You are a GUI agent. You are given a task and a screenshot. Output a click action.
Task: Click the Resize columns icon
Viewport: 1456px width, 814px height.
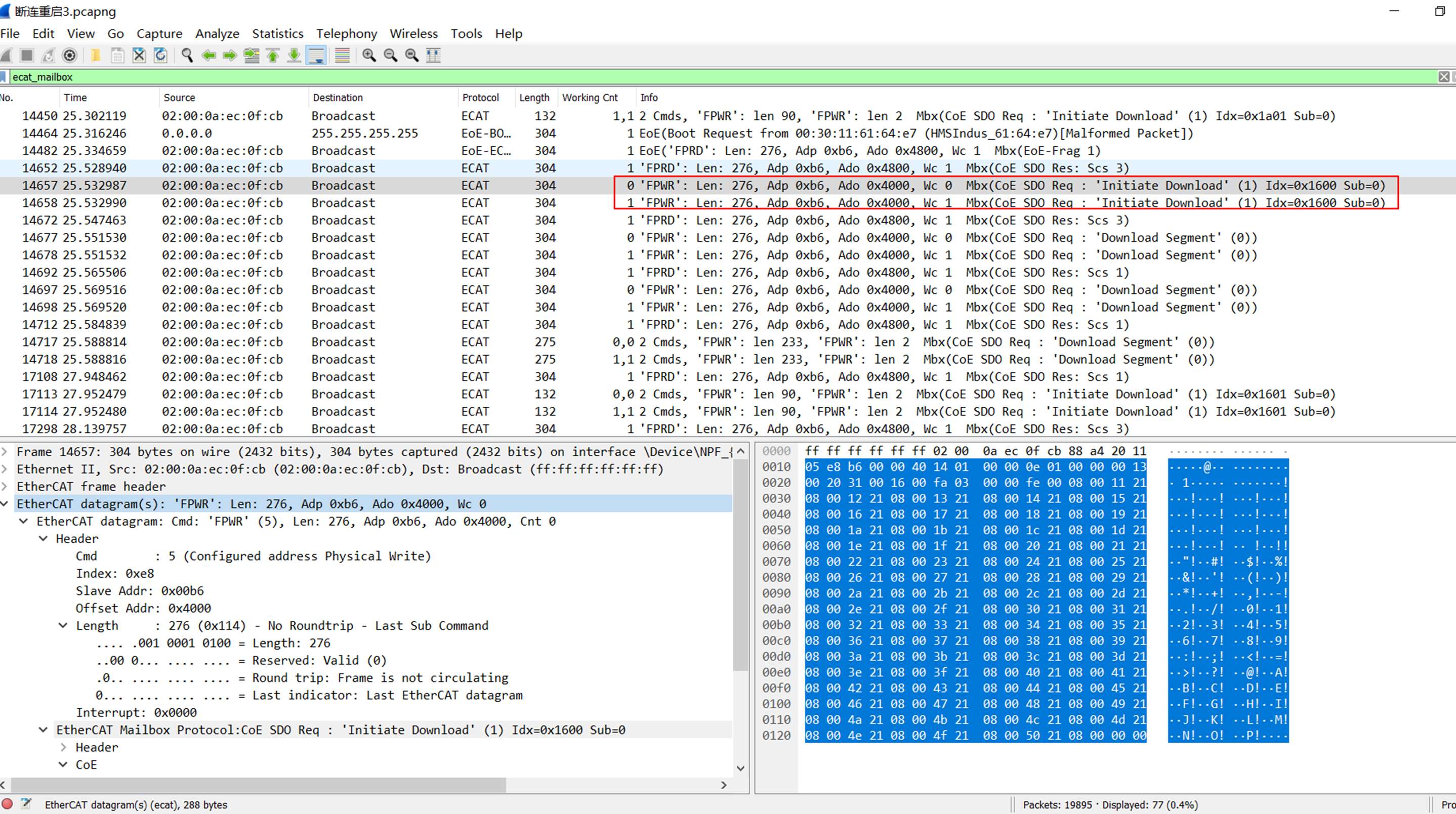433,55
